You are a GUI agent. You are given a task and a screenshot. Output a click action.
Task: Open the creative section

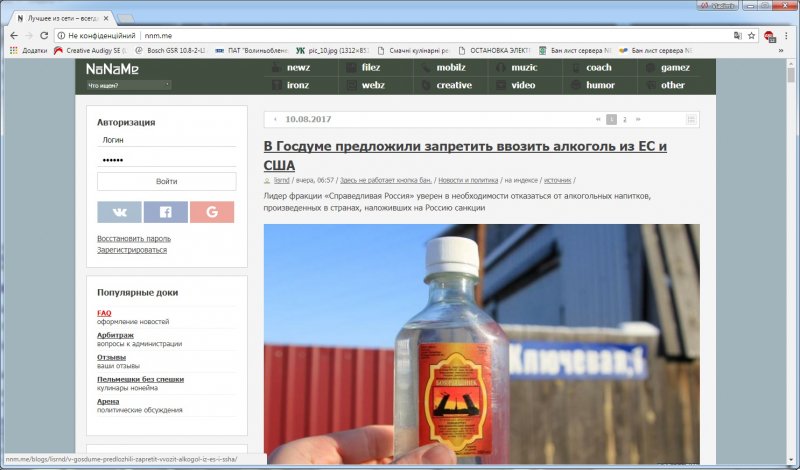tap(454, 85)
